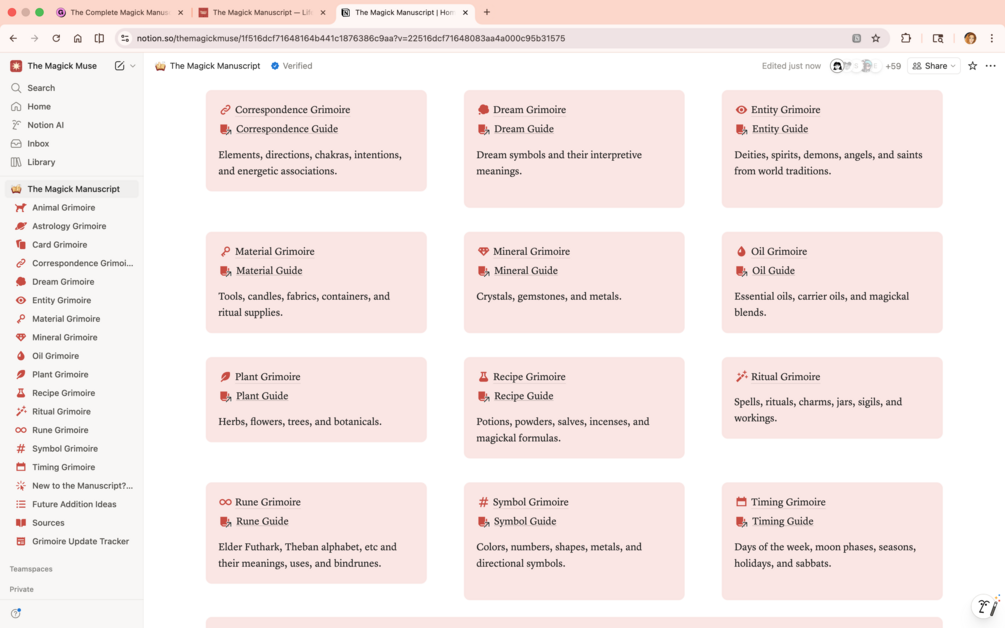Screen dimensions: 1005x628
Task: Open Search in the Notion sidebar
Action: (41, 88)
